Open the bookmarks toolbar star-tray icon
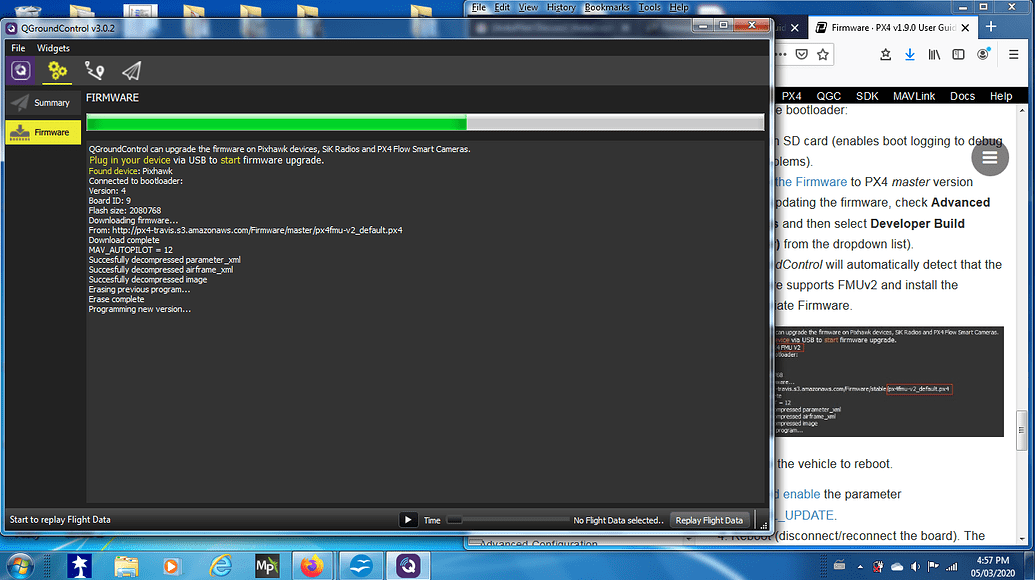Image resolution: width=1035 pixels, height=580 pixels. [x=885, y=55]
